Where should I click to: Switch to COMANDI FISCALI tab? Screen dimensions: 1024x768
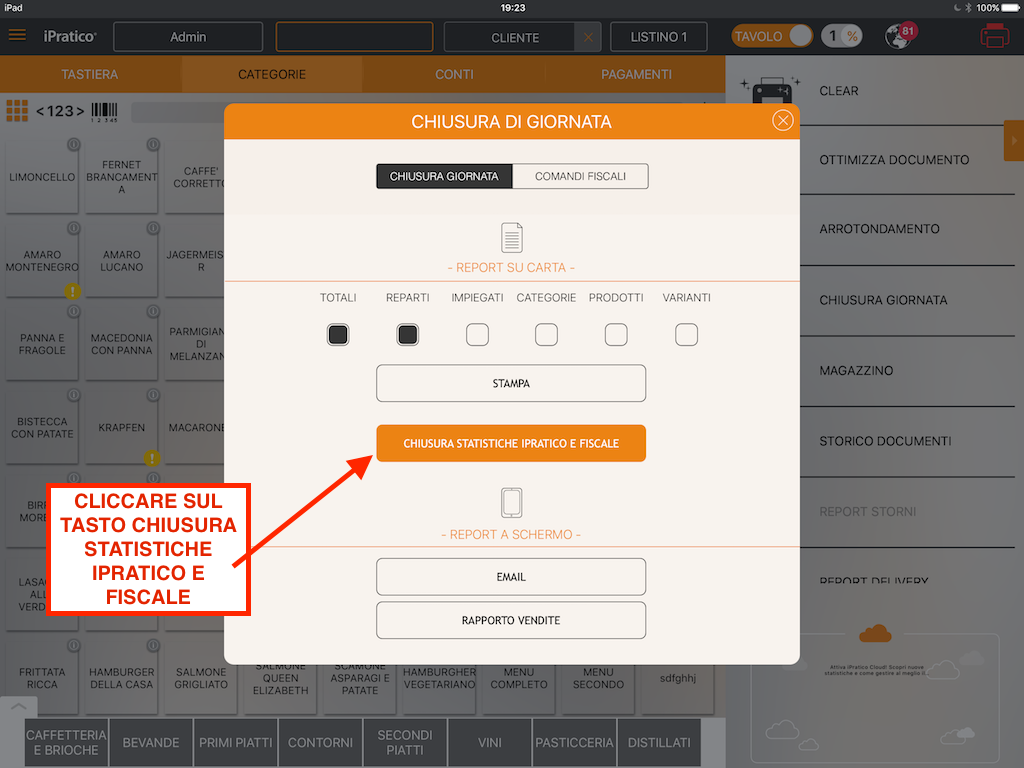[x=581, y=176]
